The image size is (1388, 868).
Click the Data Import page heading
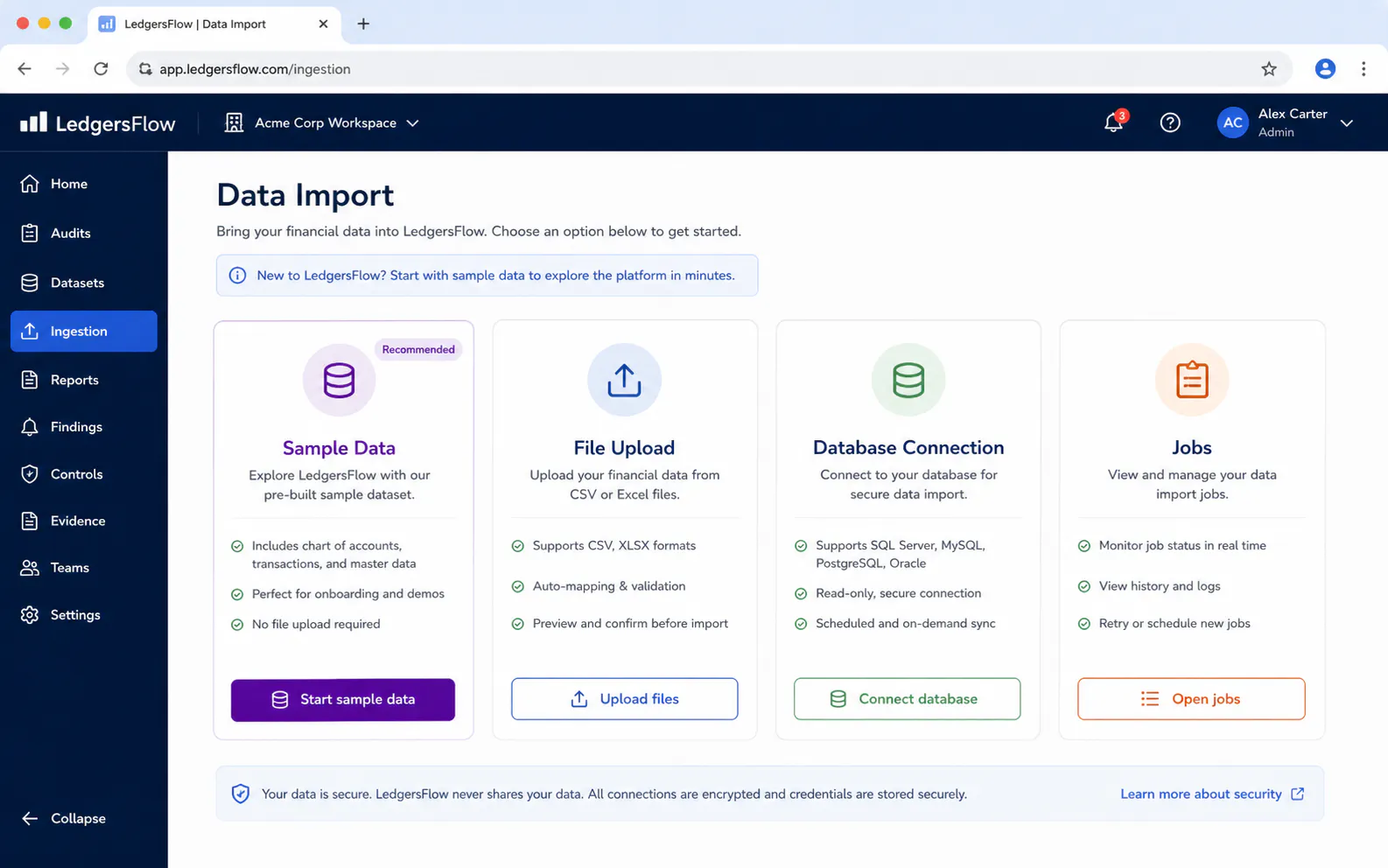click(305, 195)
